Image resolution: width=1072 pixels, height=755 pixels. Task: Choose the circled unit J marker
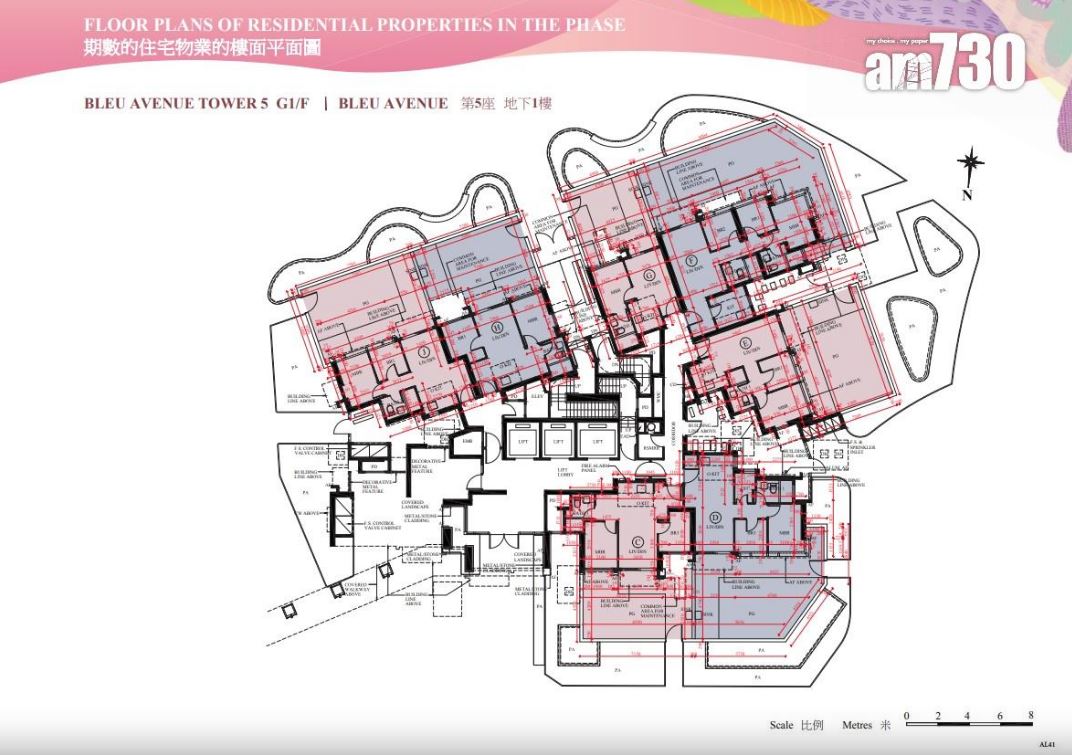[x=424, y=351]
